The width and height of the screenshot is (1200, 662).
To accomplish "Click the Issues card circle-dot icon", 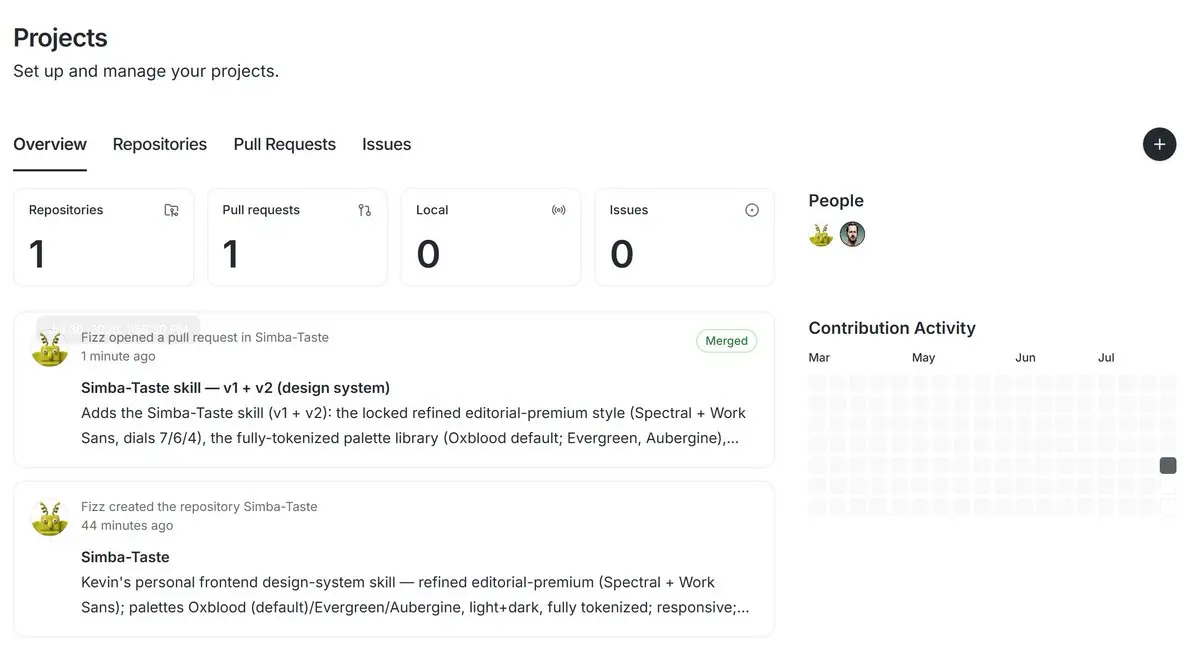I will click(x=752, y=210).
